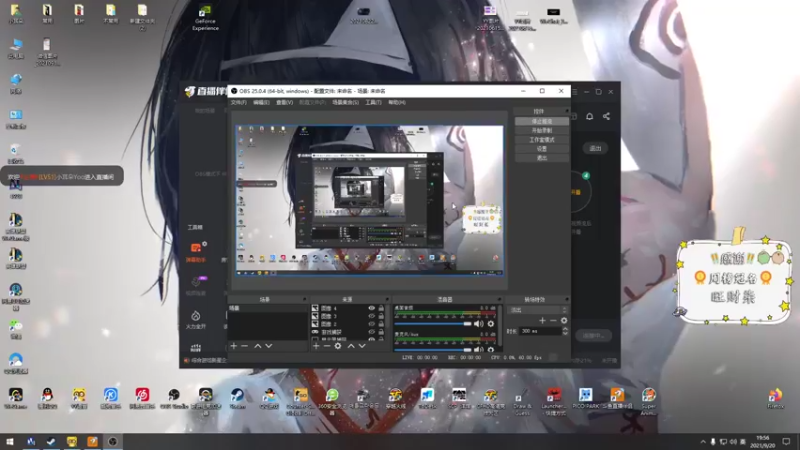Adjust the transition duration stepper arrows
The image size is (800, 450).
point(565,331)
